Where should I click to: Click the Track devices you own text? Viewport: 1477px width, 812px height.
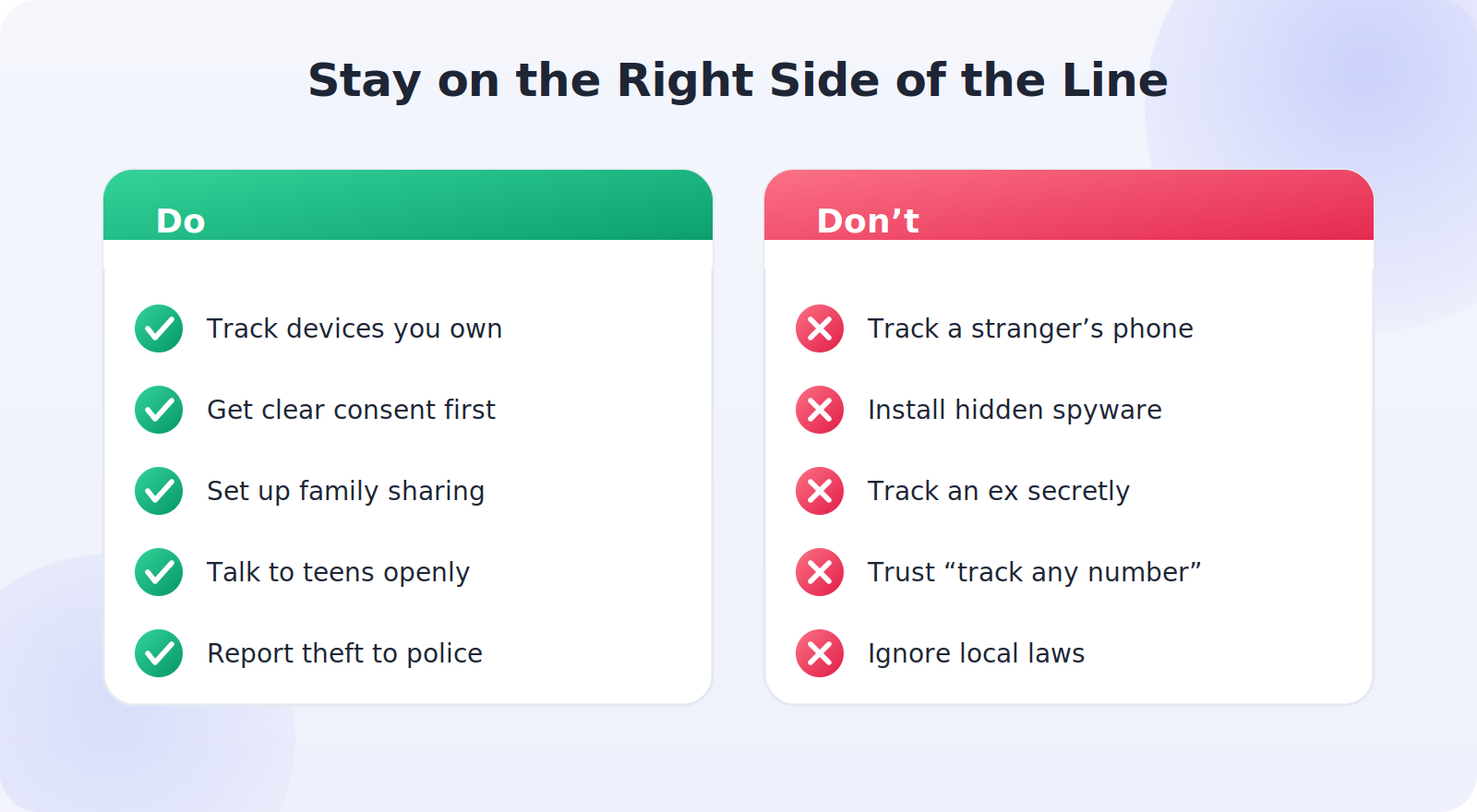pos(354,328)
